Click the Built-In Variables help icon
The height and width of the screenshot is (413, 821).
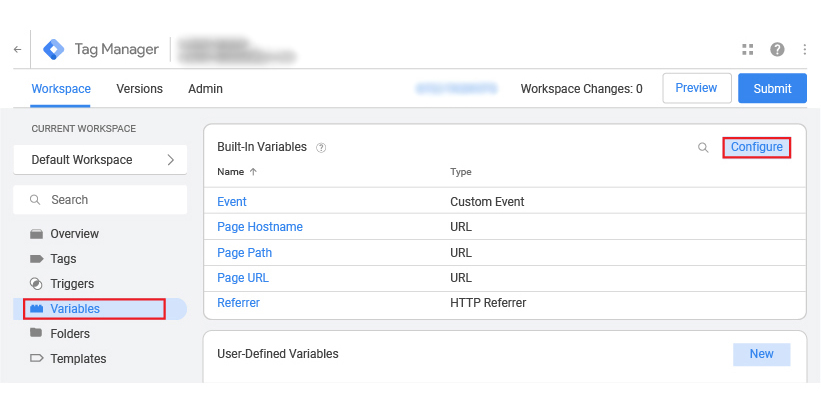point(321,148)
